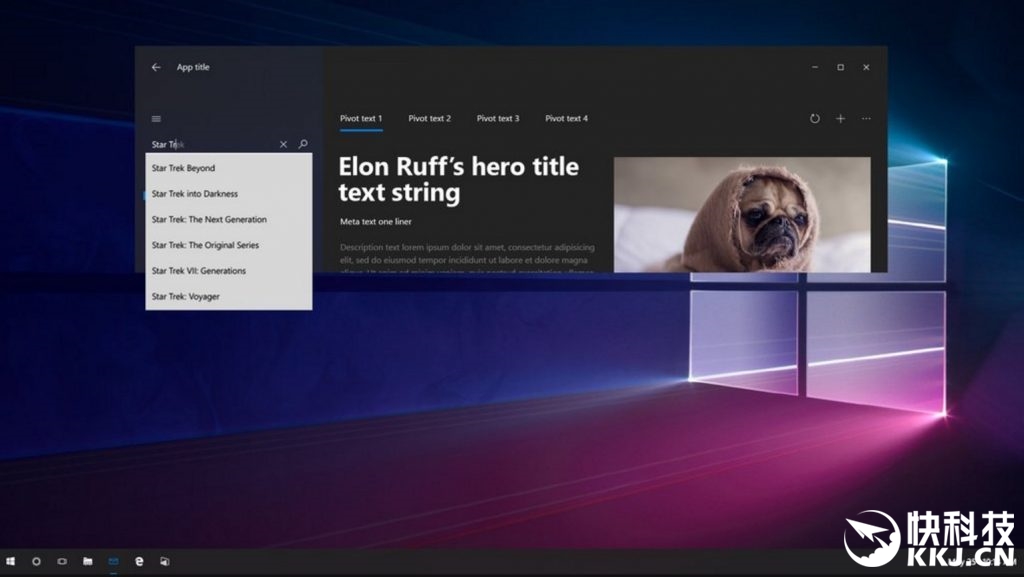
Task: Click the plus add icon
Action: tap(840, 119)
